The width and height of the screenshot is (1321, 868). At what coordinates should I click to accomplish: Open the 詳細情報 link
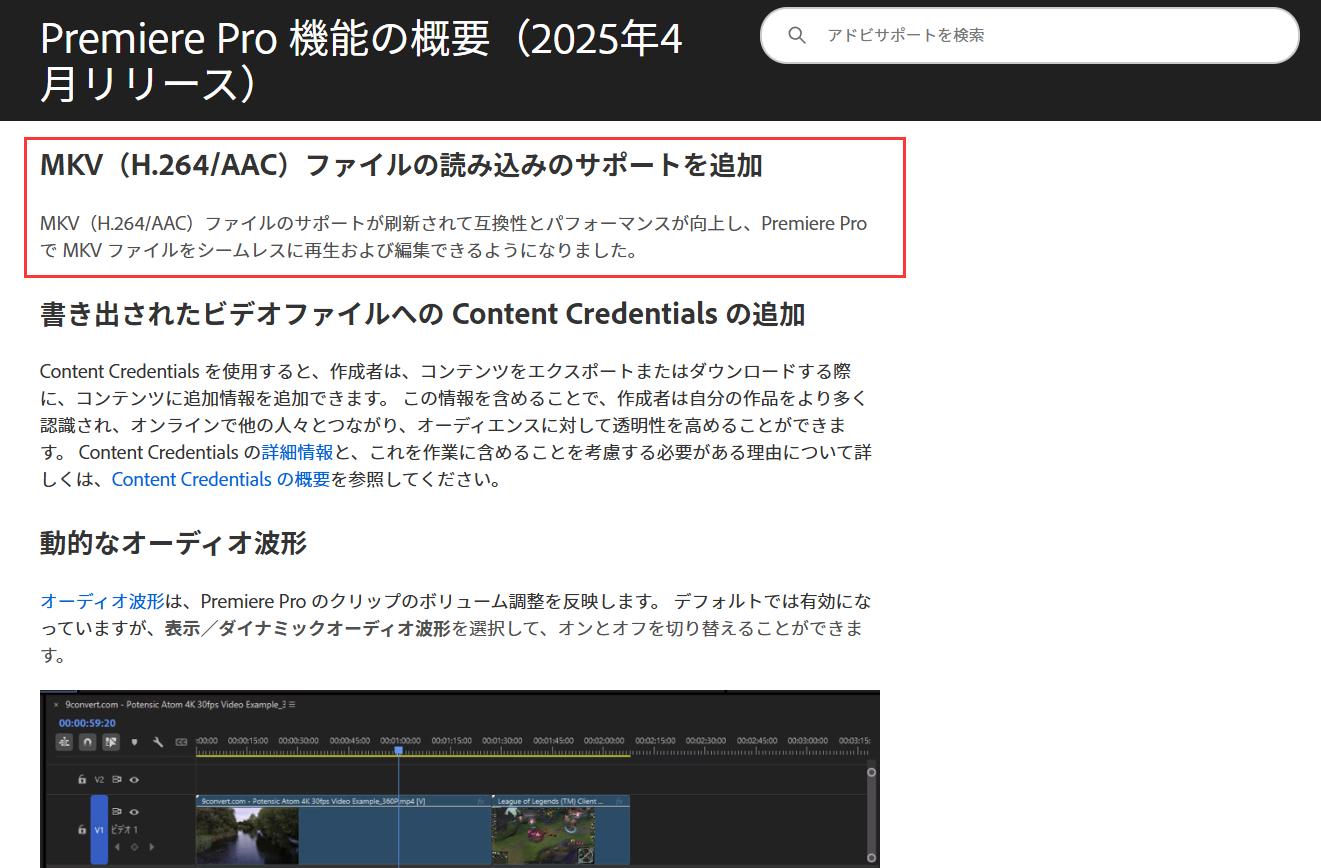(x=297, y=452)
